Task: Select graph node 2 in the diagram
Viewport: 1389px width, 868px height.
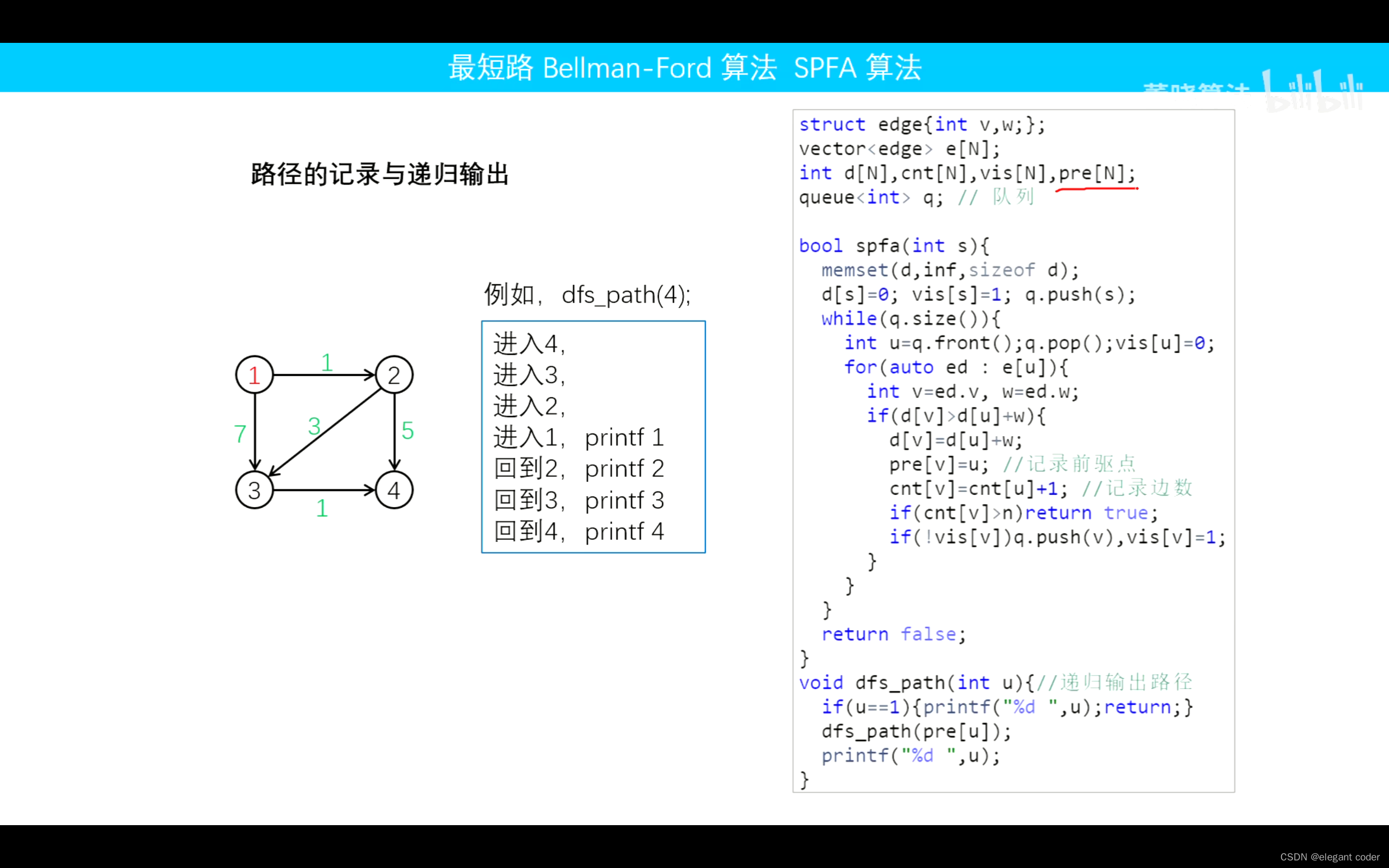Action: point(394,374)
